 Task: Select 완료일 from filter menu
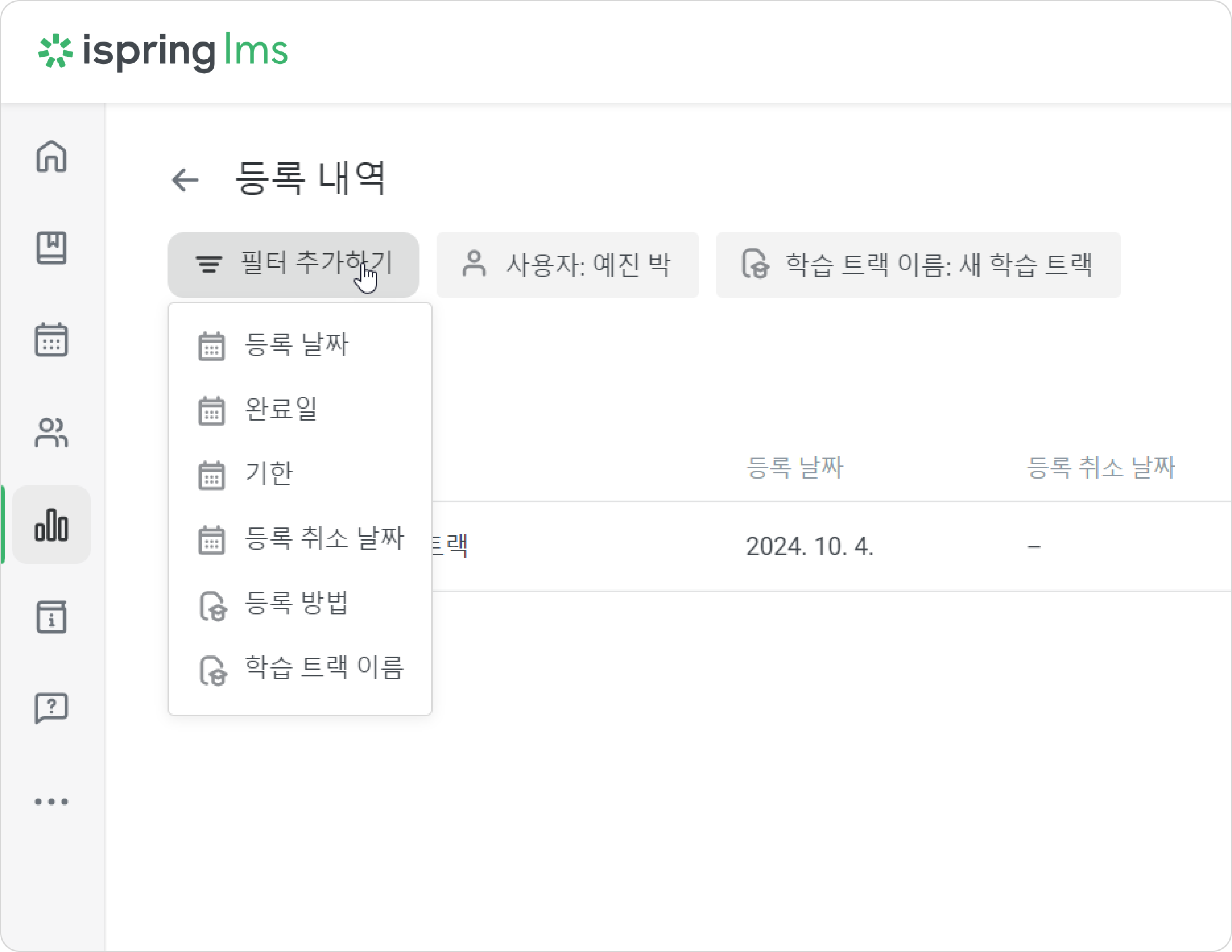click(300, 409)
